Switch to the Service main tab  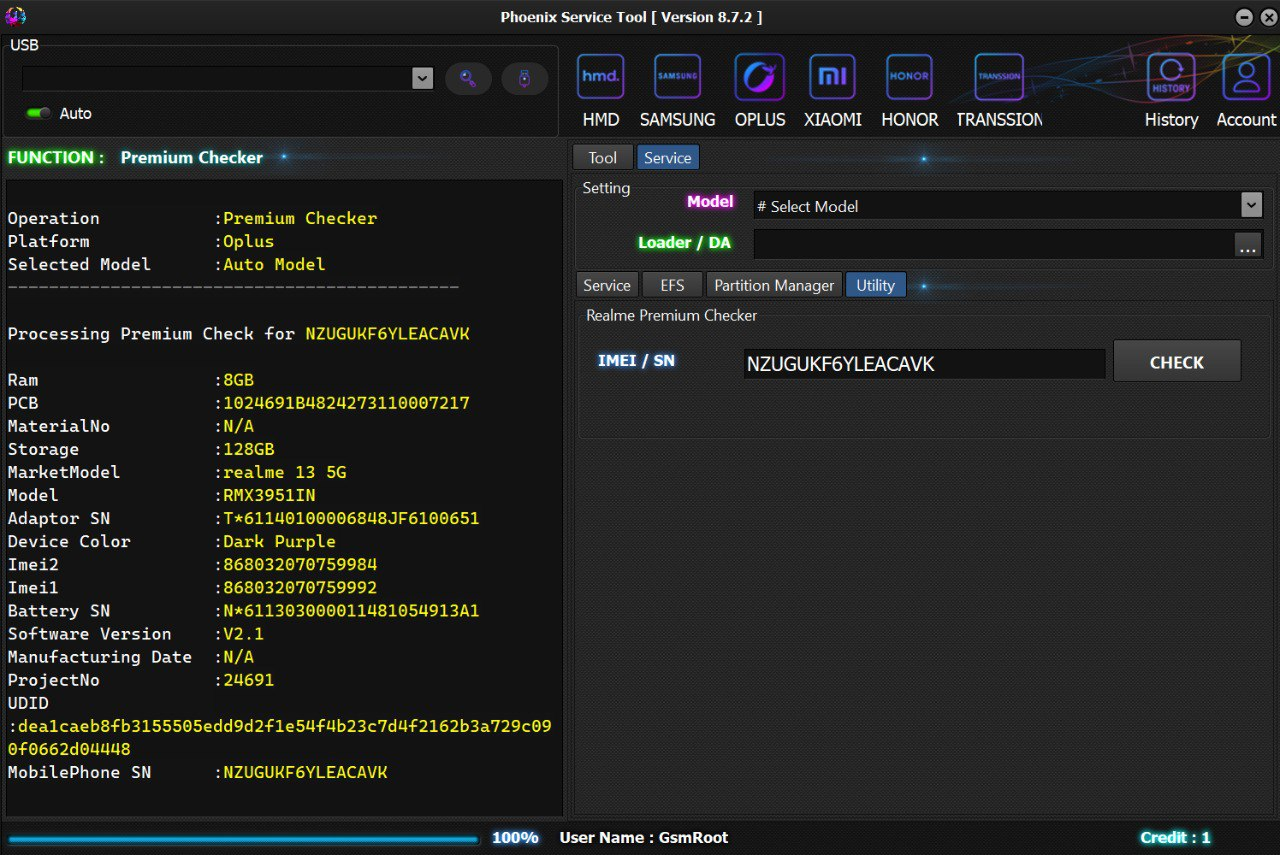[667, 157]
